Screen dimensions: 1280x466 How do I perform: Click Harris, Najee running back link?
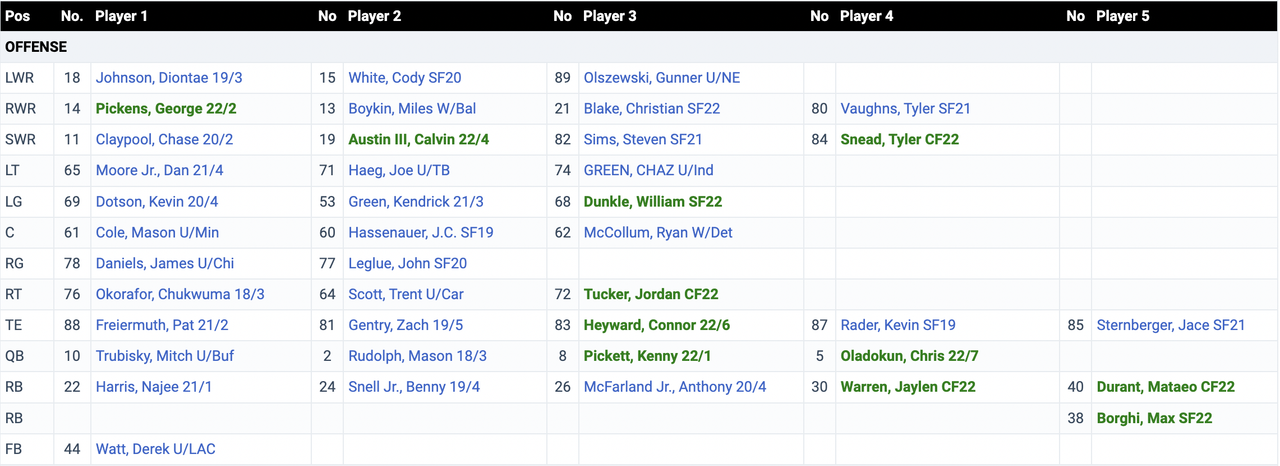click(x=154, y=388)
